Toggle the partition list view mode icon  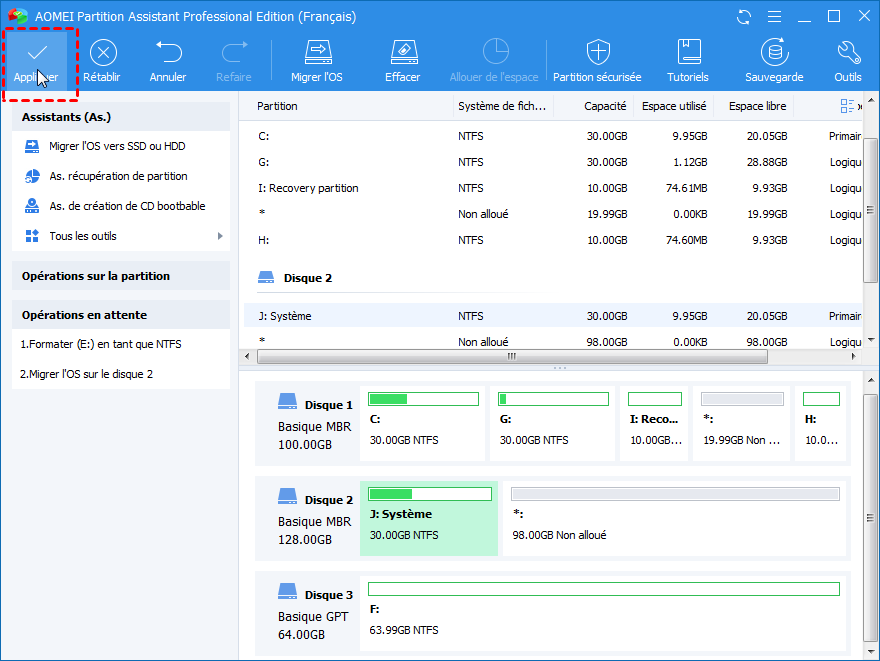pos(848,106)
